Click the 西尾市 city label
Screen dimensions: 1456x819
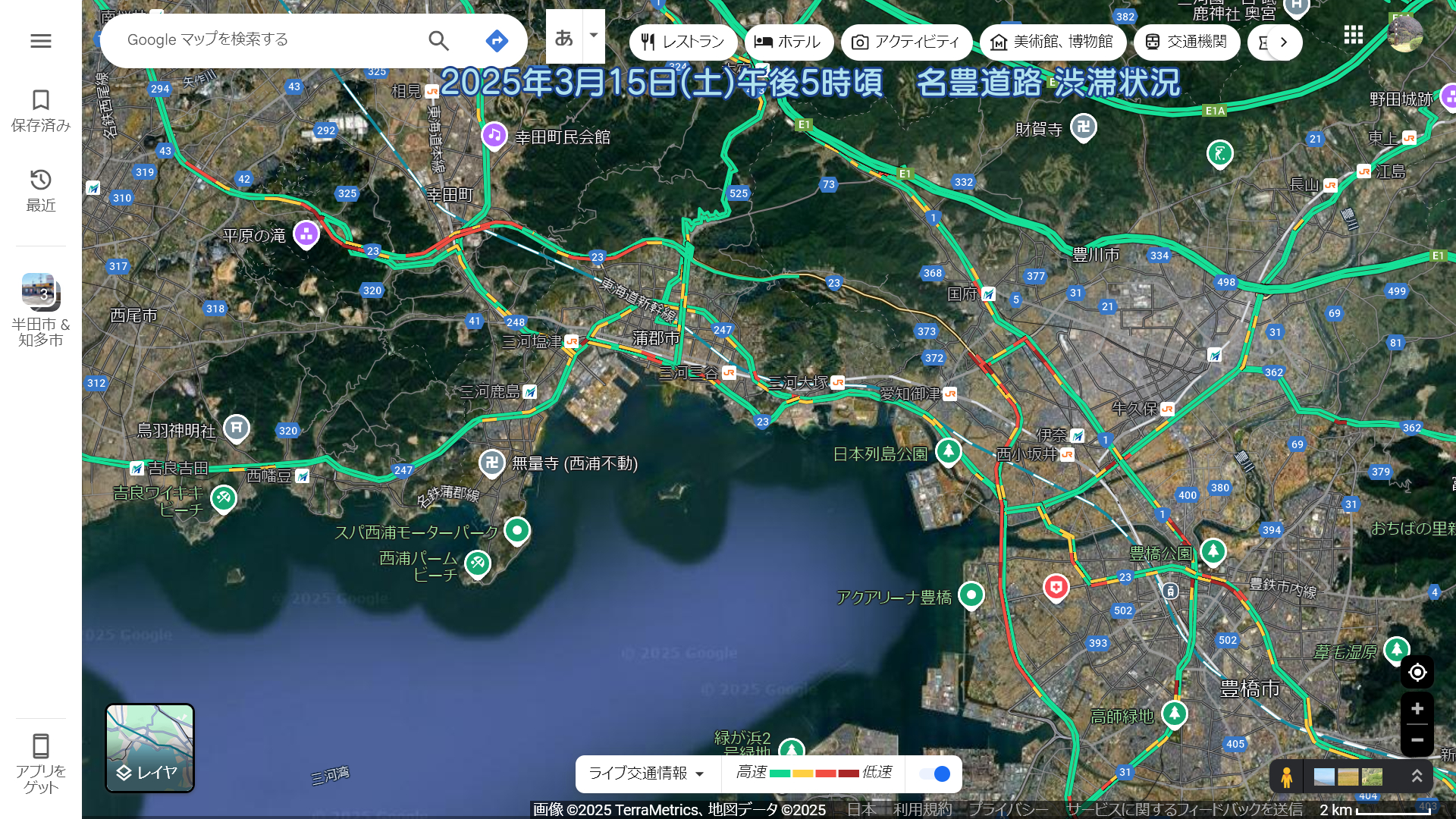pyautogui.click(x=133, y=315)
